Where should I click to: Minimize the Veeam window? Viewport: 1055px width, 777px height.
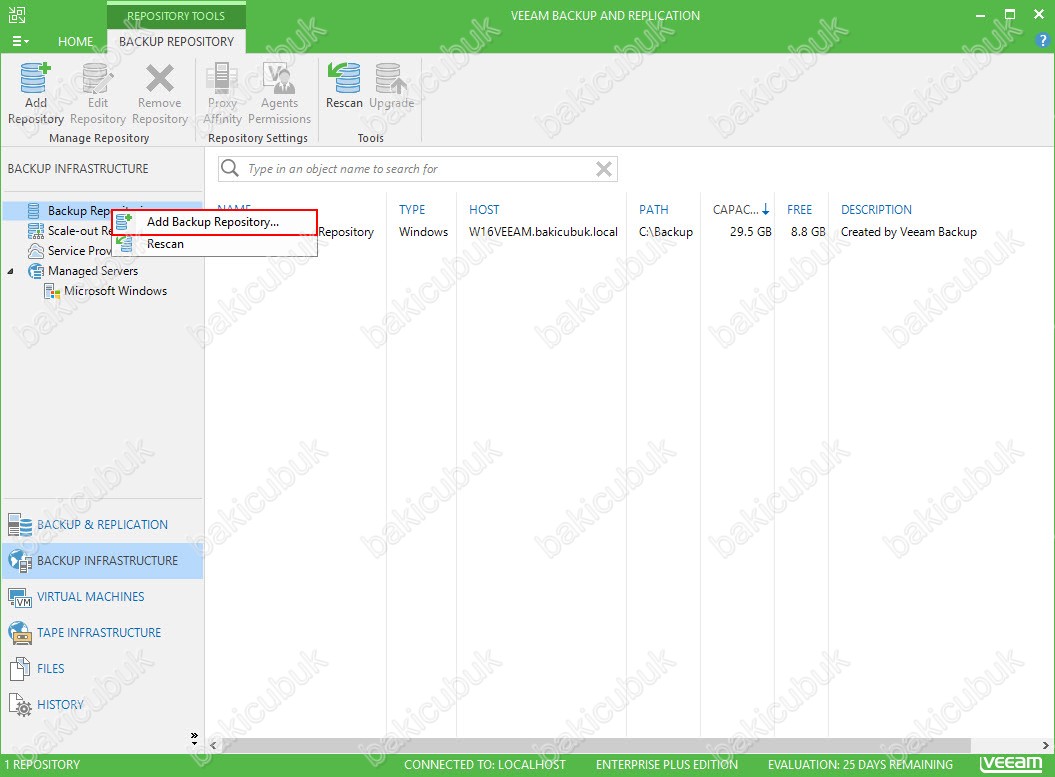(980, 15)
